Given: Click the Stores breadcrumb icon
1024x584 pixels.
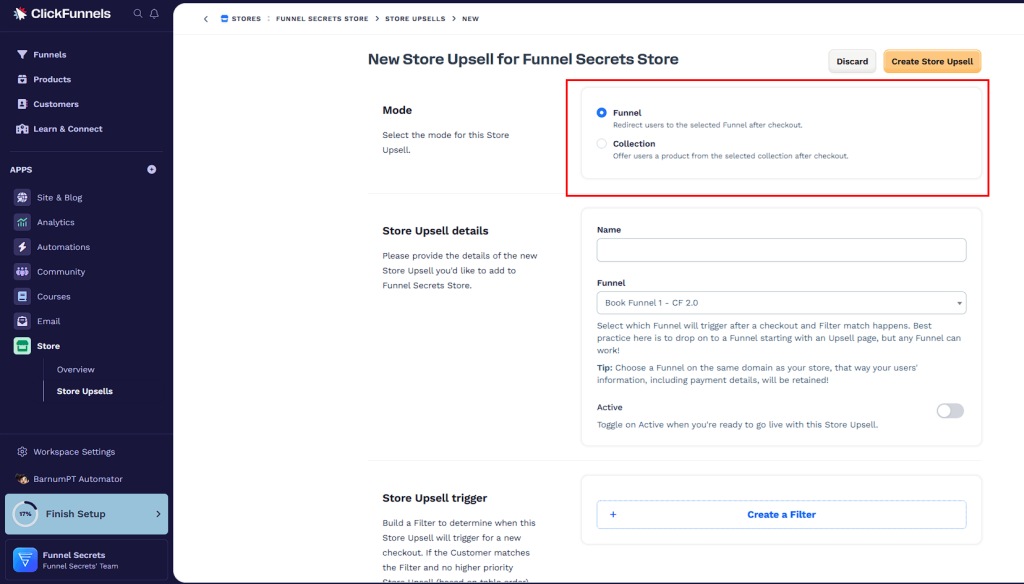Looking at the screenshot, I should 224,18.
